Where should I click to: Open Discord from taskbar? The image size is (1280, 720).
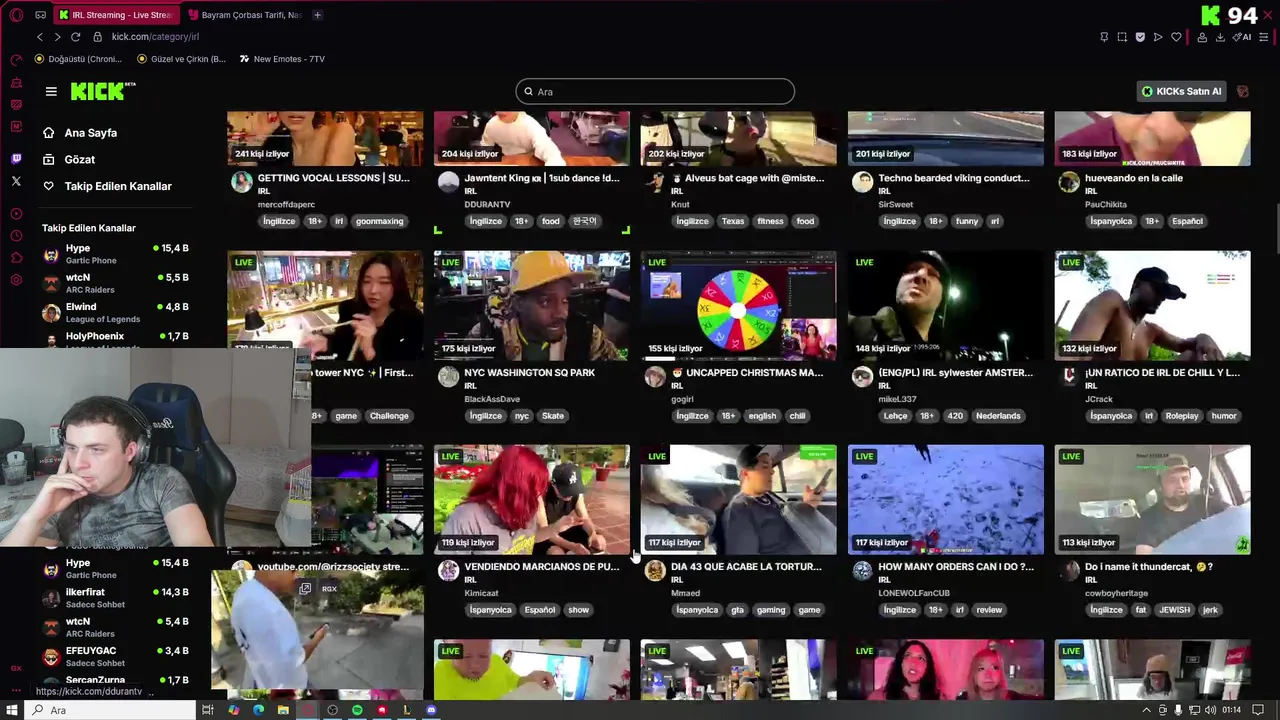[x=431, y=710]
